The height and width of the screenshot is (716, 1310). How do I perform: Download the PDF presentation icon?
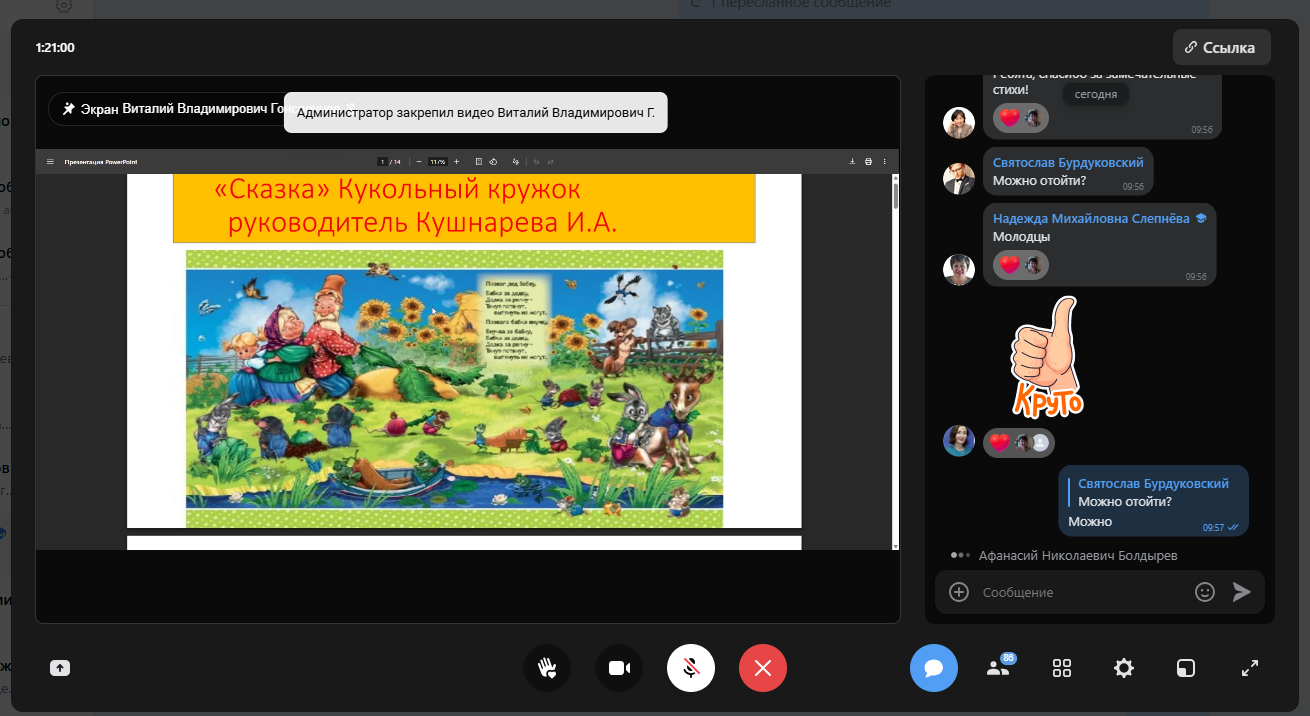852,161
